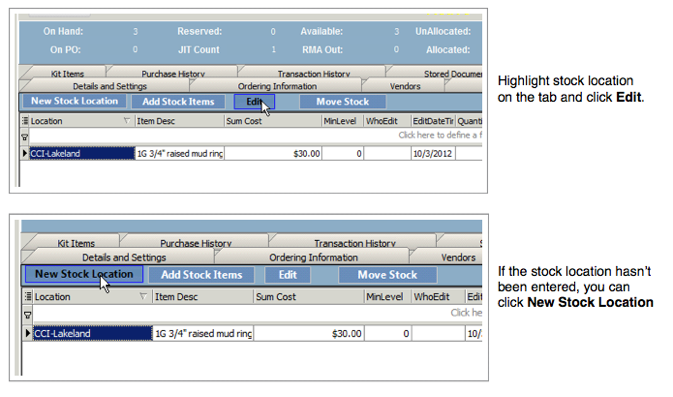Open the Details and Settings tab in the upper screenshot

click(109, 86)
